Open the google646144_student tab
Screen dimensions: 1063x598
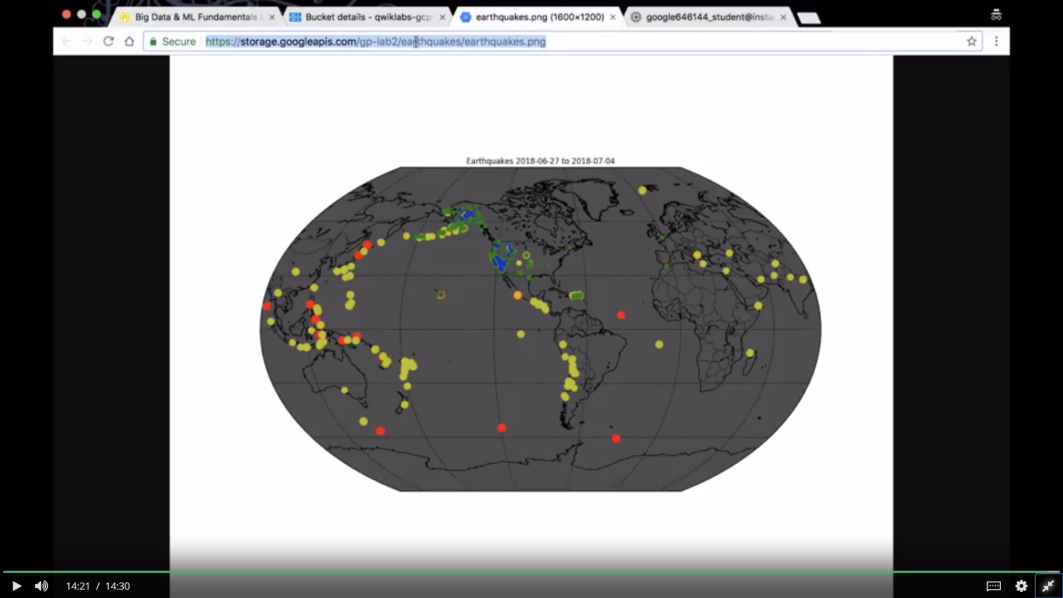point(712,16)
